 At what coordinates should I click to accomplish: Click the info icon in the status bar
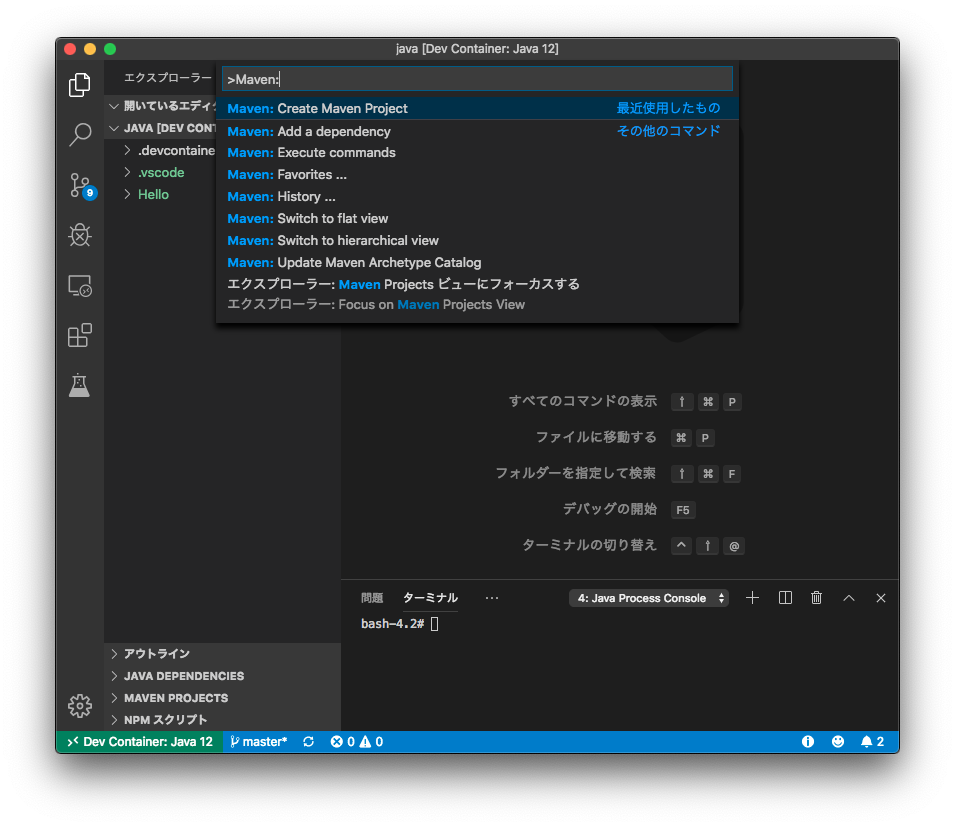click(808, 742)
